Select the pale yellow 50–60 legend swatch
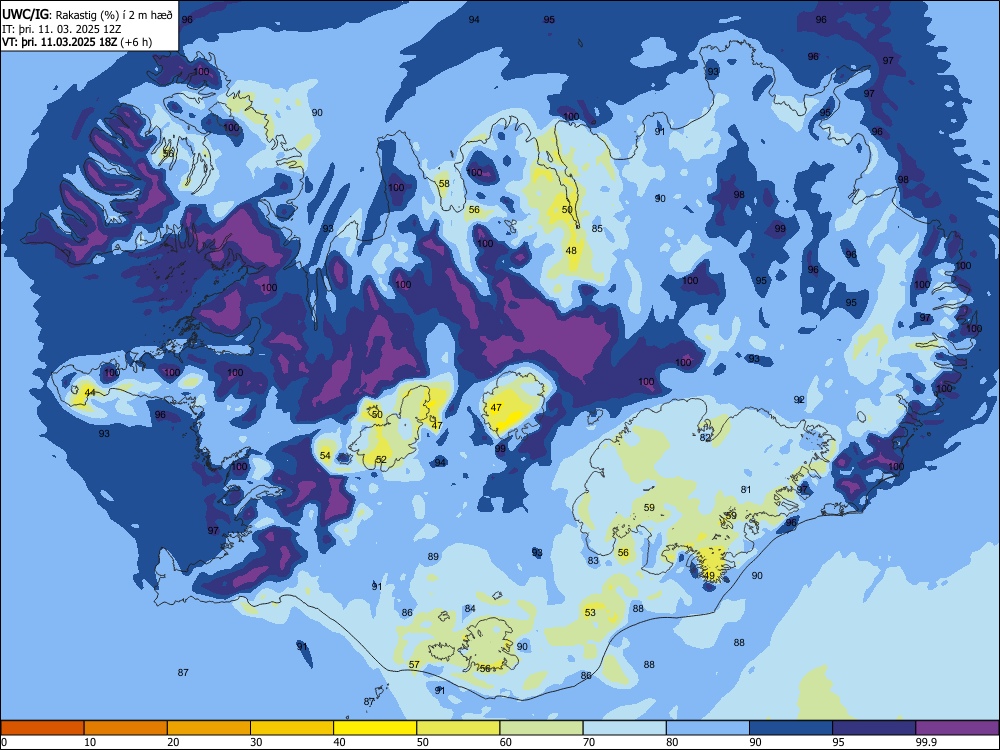 [458, 728]
